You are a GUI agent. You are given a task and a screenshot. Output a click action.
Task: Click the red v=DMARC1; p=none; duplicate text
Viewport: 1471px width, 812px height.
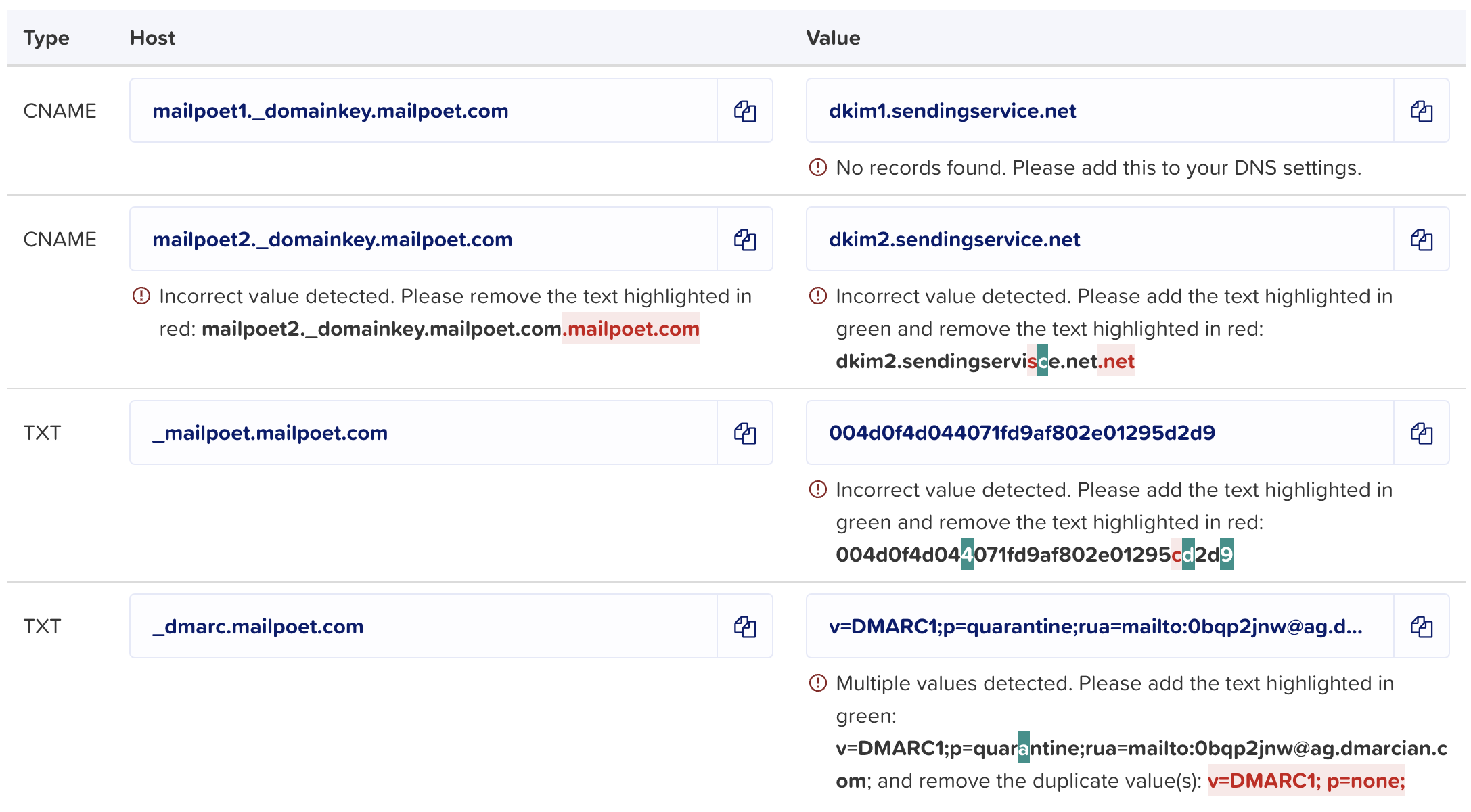[1306, 781]
